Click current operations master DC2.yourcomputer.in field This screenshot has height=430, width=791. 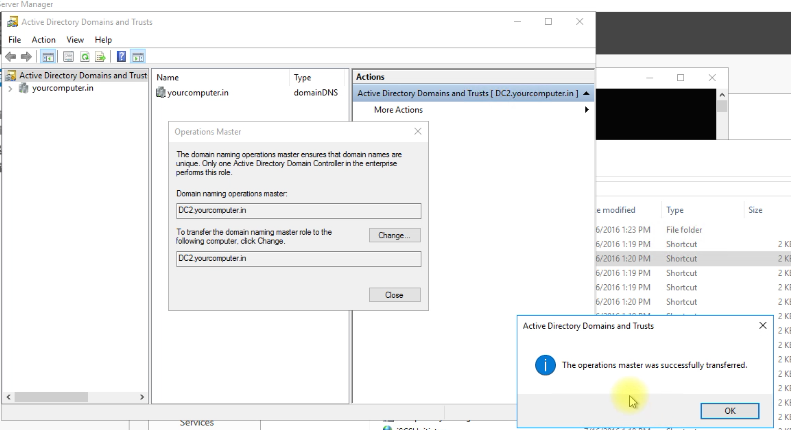pyautogui.click(x=299, y=210)
